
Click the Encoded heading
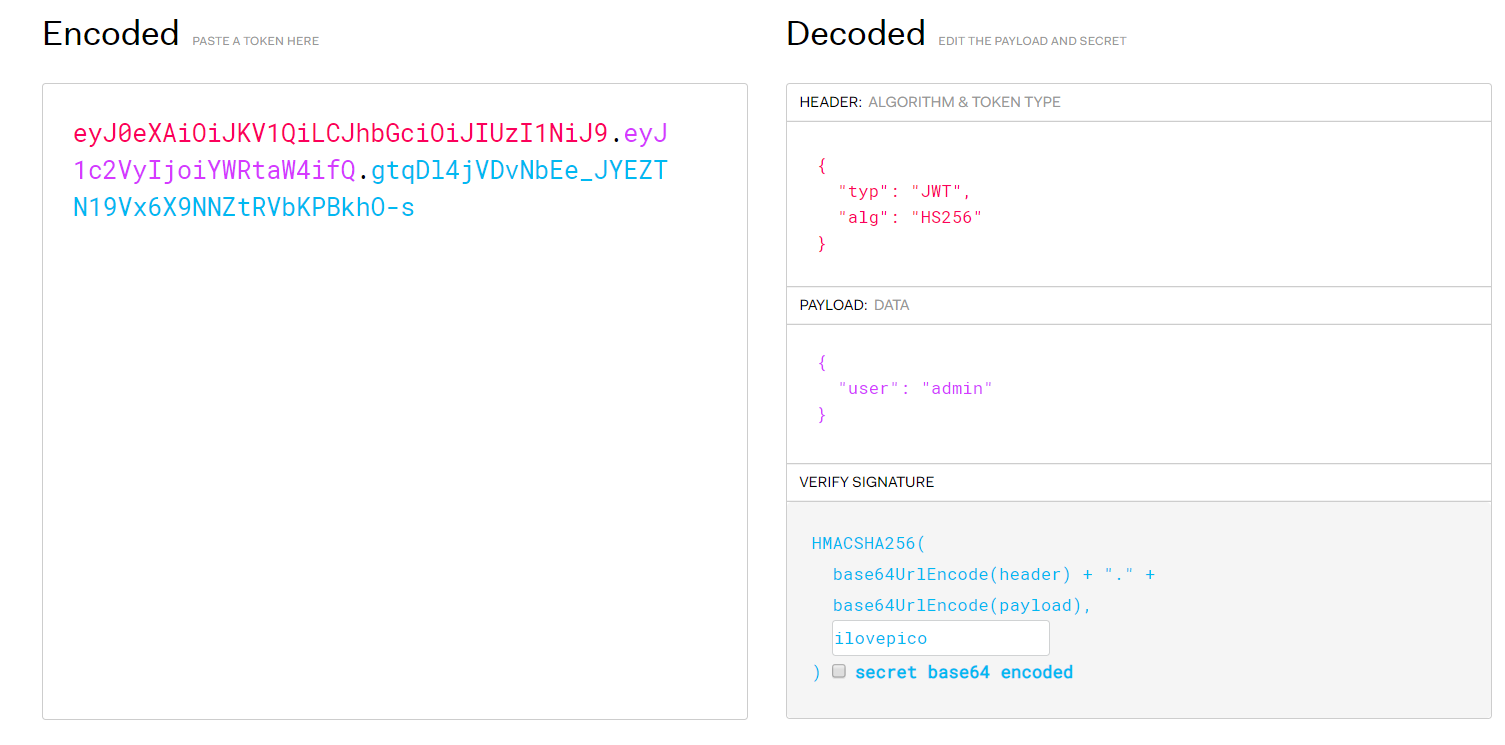[110, 34]
